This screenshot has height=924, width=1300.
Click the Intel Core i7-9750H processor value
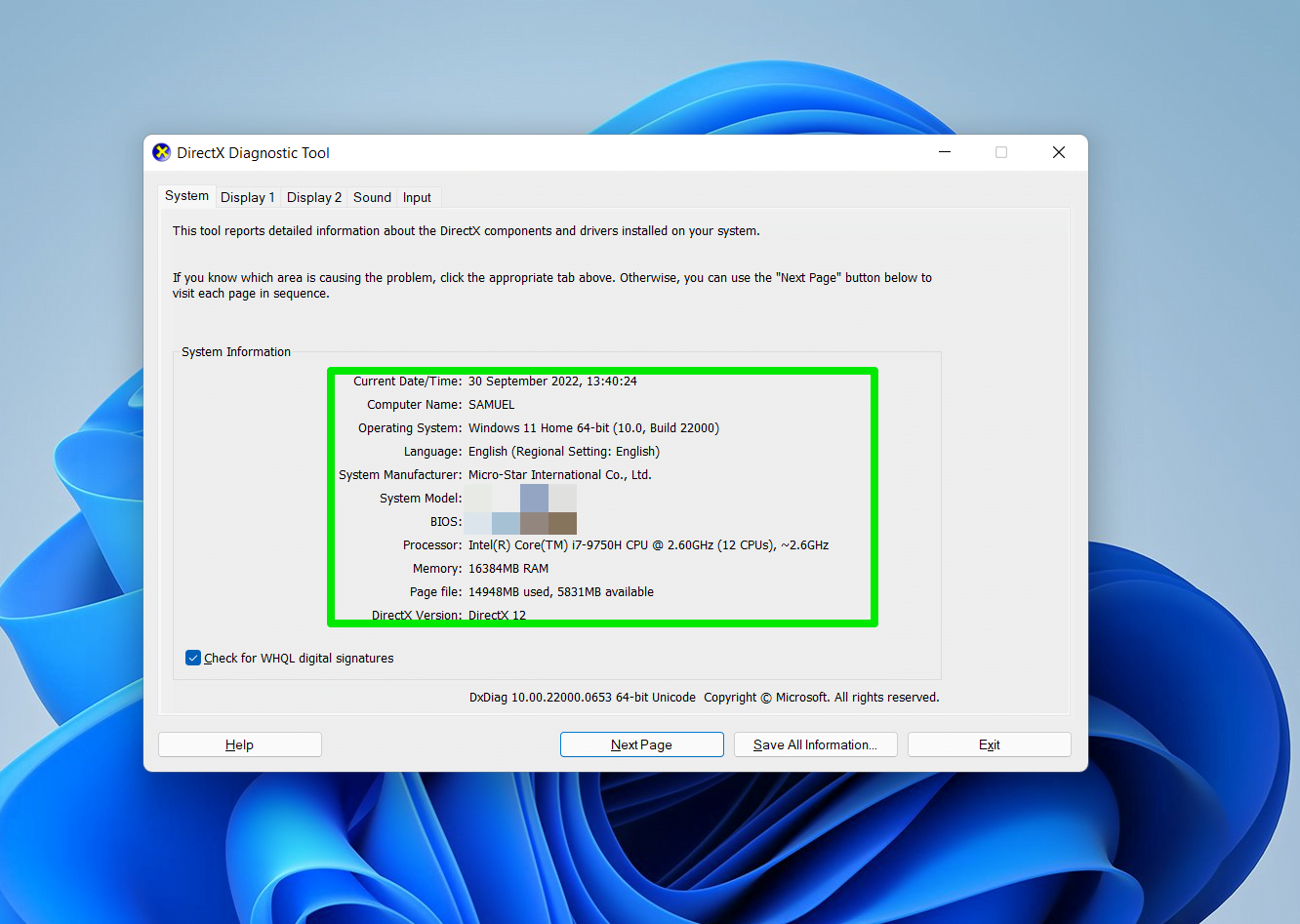[x=649, y=545]
